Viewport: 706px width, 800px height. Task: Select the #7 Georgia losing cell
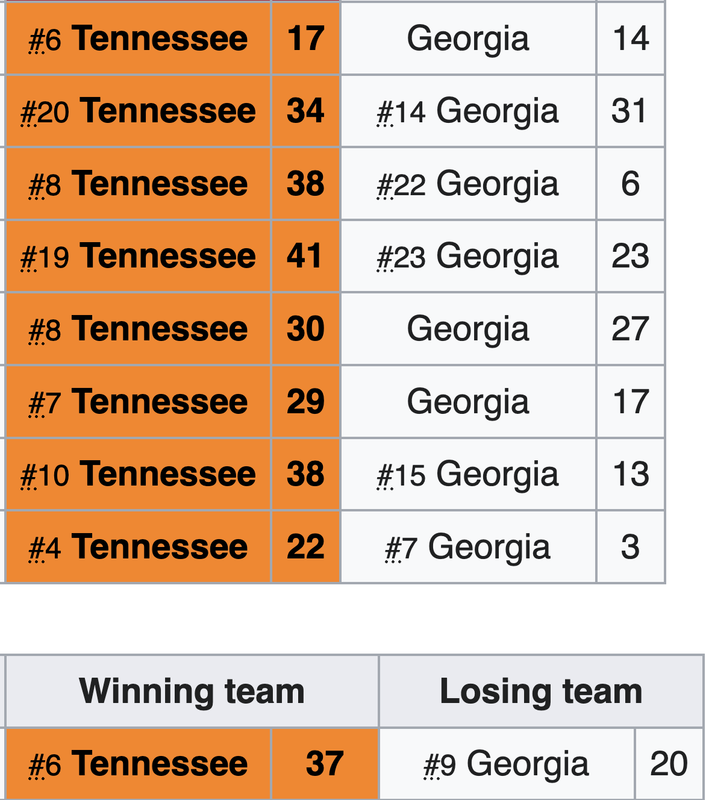point(468,546)
